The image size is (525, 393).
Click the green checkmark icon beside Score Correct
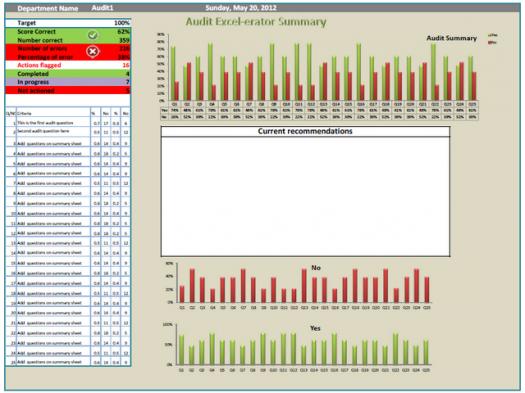pos(93,35)
